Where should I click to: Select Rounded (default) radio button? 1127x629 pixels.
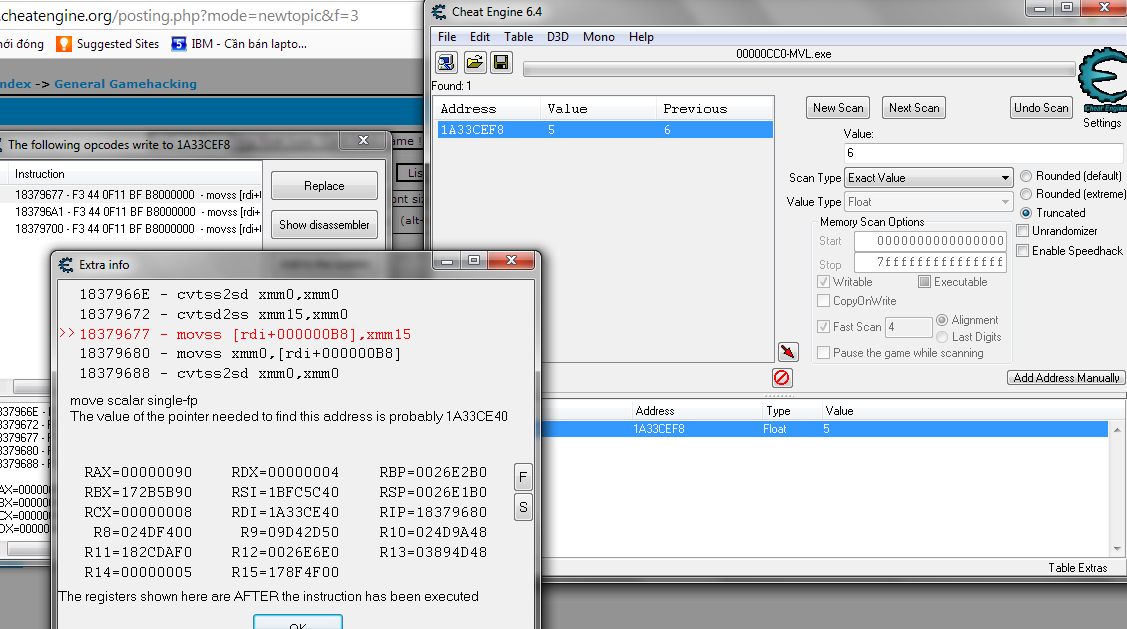[x=1027, y=176]
